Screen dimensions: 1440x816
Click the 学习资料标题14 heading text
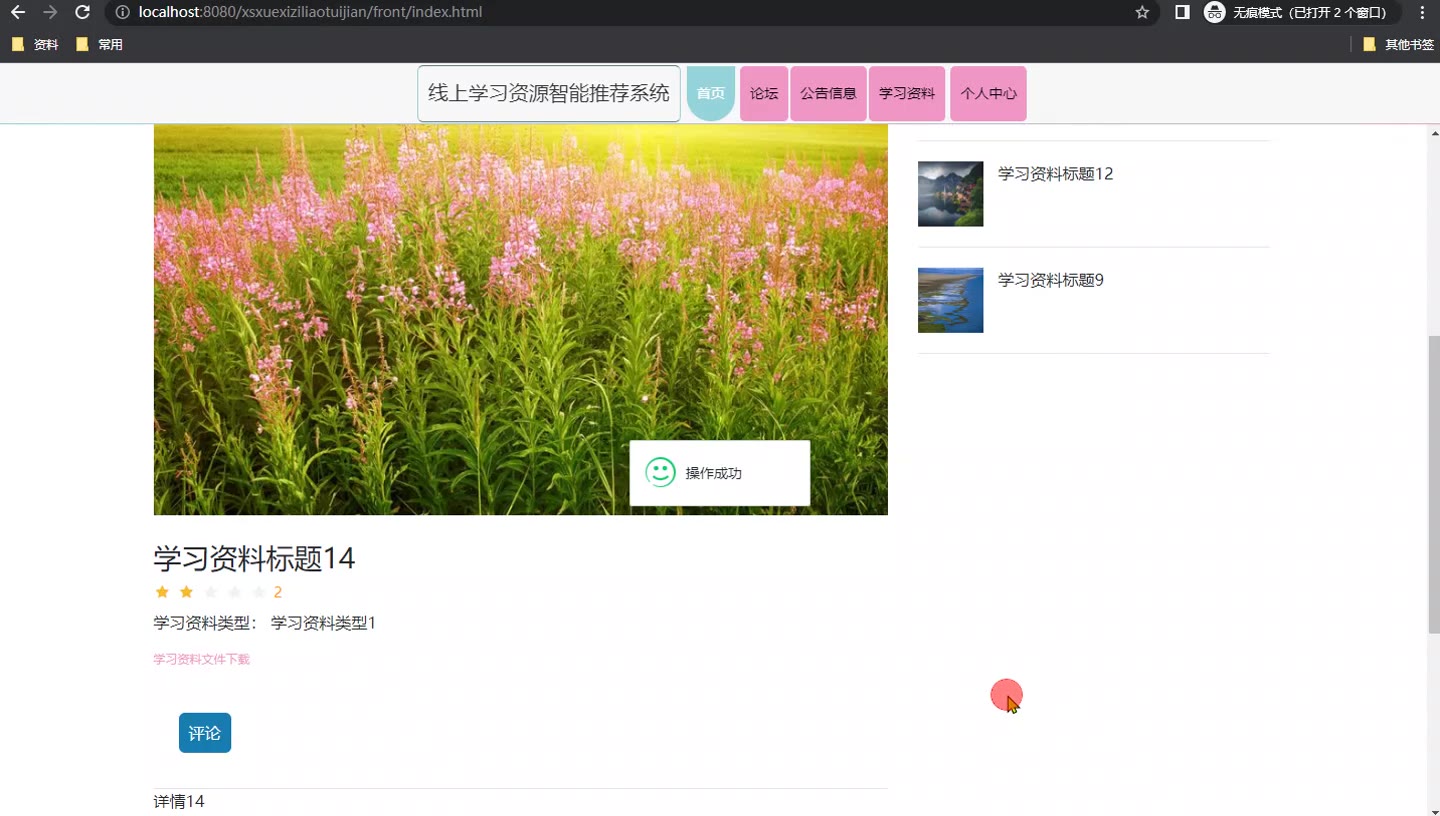(254, 558)
